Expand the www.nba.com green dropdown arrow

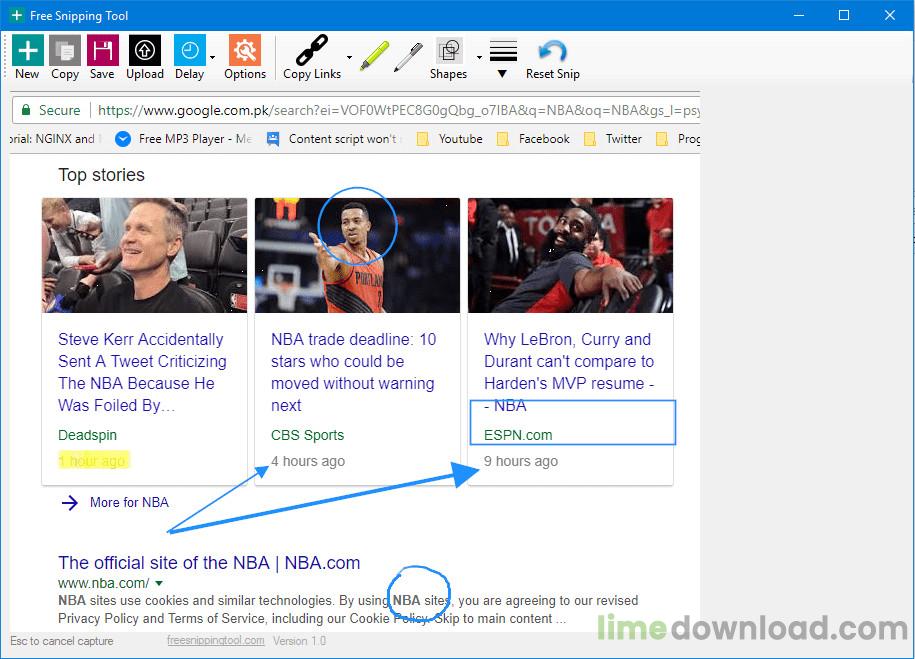(x=159, y=583)
